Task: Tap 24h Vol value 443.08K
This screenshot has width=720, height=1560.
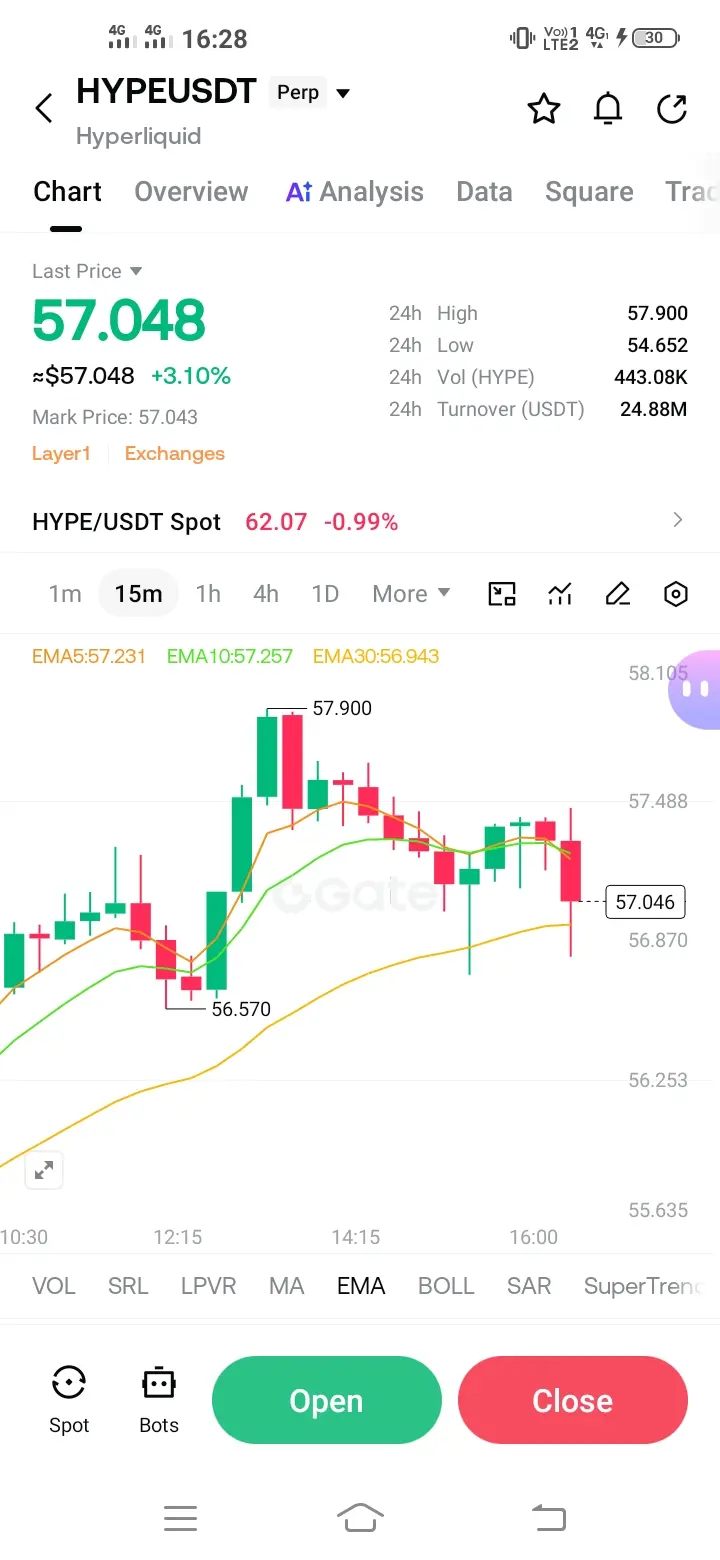Action: [x=651, y=377]
